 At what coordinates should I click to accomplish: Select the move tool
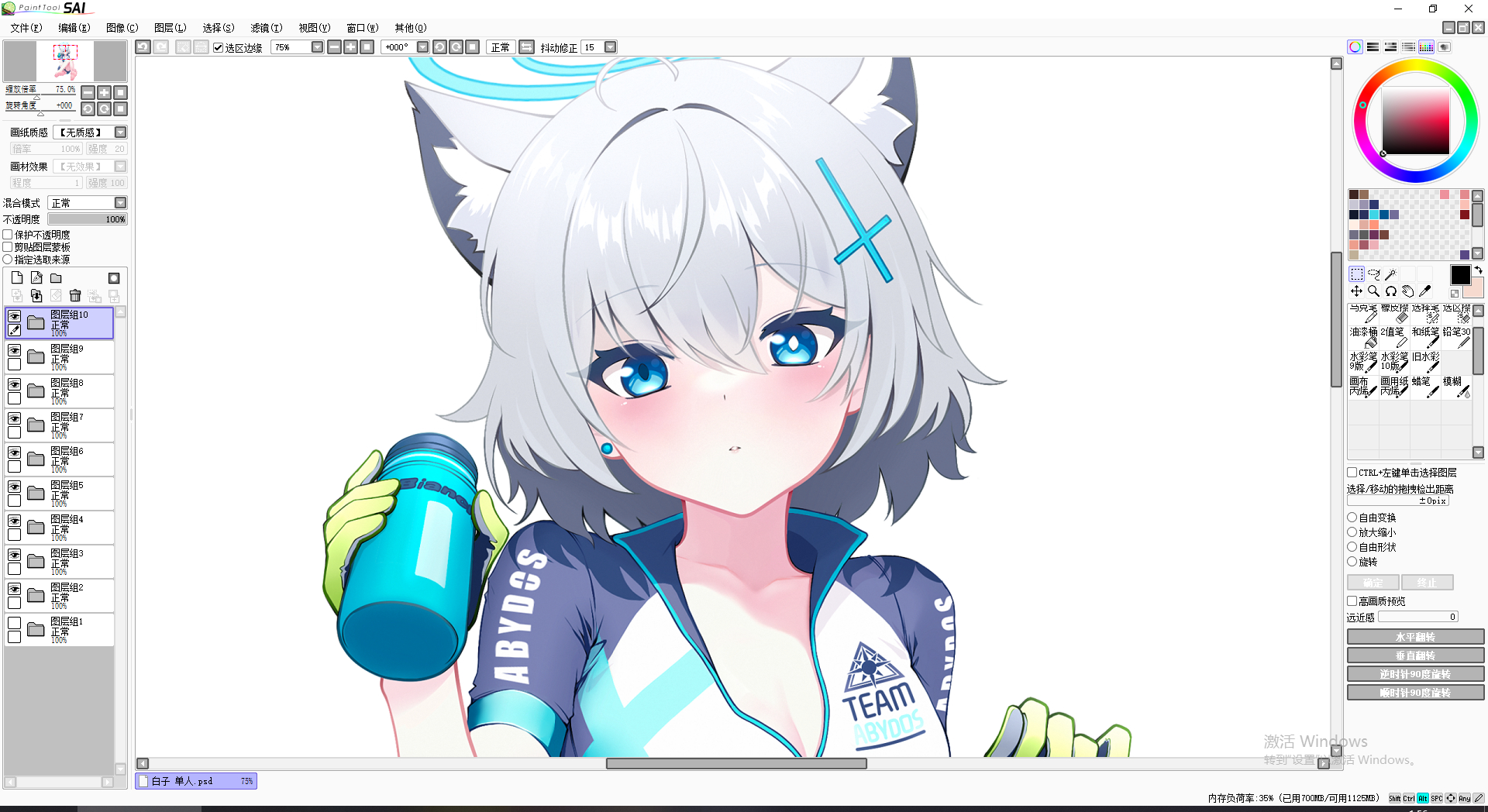1356,291
